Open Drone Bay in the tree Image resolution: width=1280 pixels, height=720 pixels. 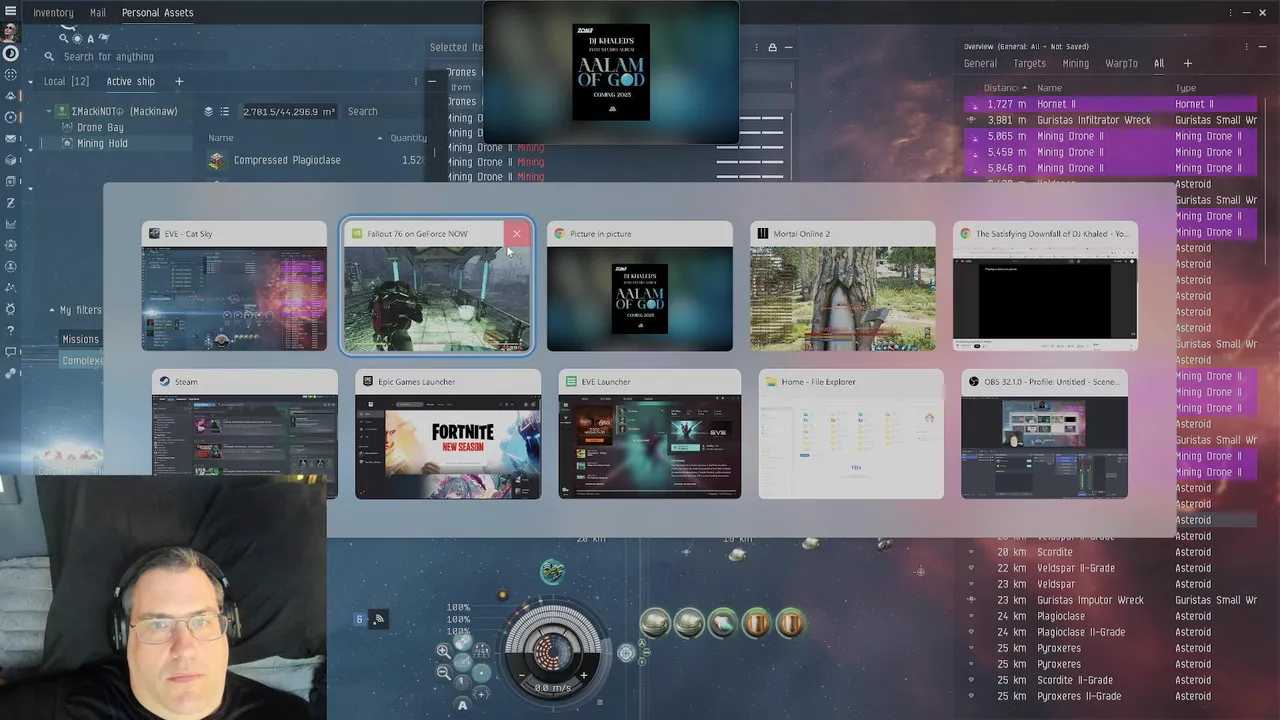[x=100, y=127]
